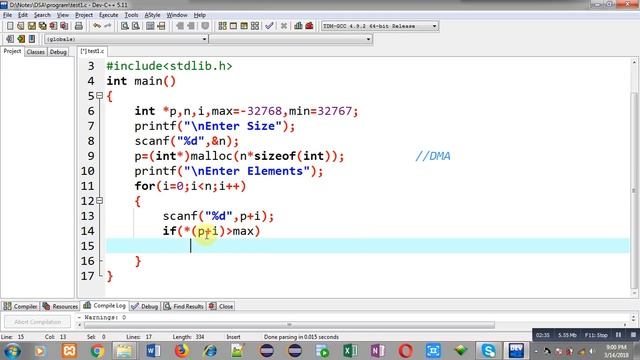Image resolution: width=640 pixels, height=360 pixels.
Task: Open Excel from the taskbar
Action: [350, 351]
